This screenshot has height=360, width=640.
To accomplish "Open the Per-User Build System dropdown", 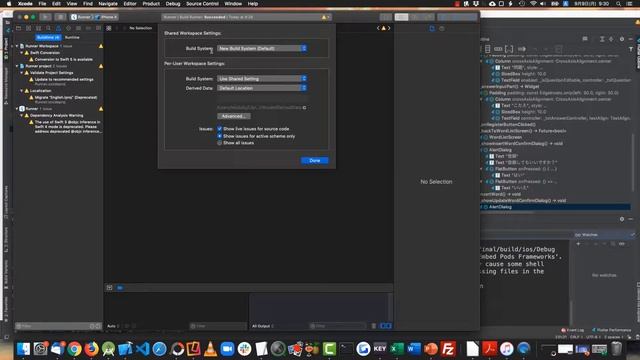I will click(x=262, y=78).
